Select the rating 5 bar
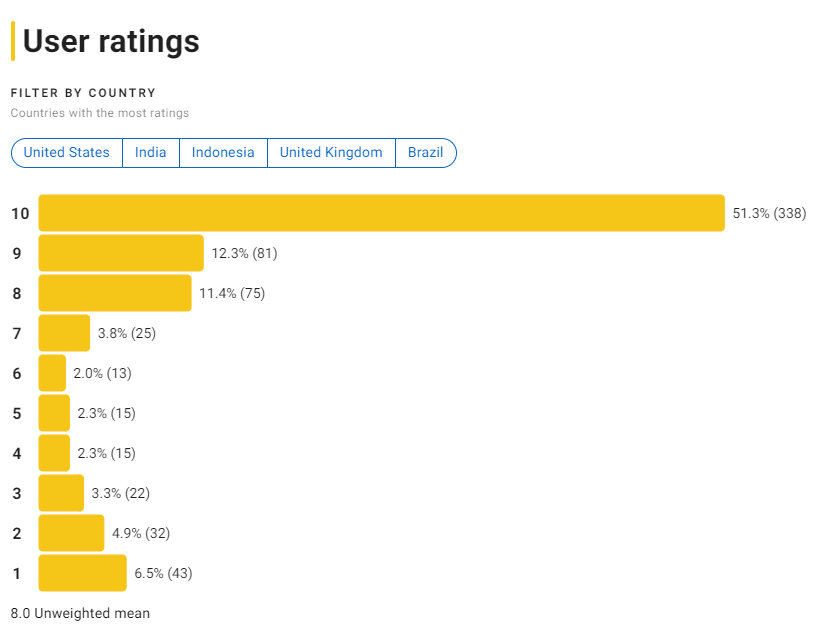This screenshot has width=831, height=629. click(54, 413)
